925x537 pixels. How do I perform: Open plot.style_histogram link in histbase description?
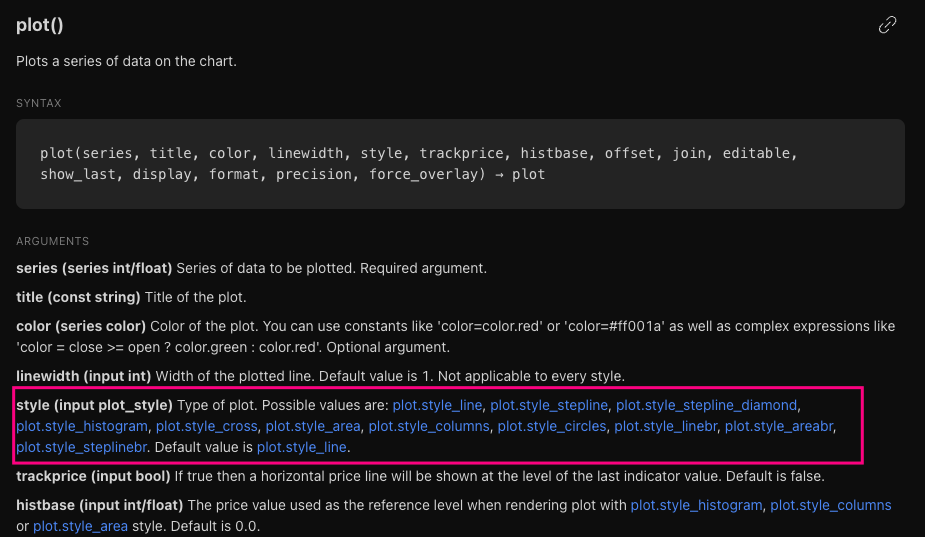(696, 506)
